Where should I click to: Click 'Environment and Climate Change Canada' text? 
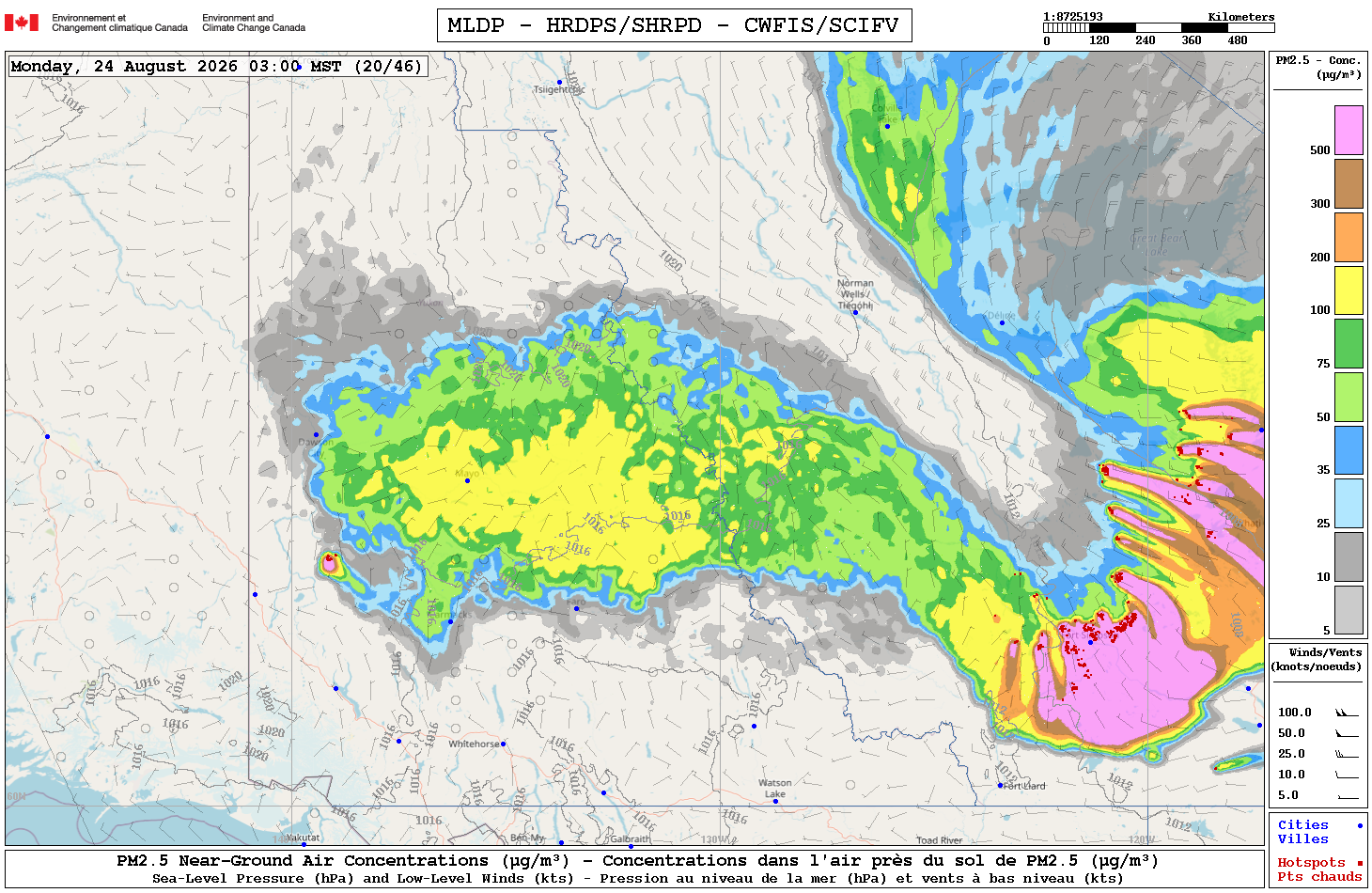point(254,23)
